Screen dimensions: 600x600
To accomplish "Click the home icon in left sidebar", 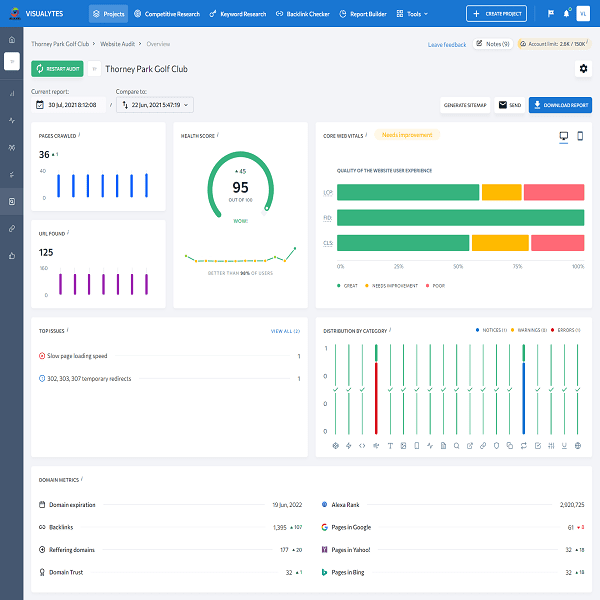I will pyautogui.click(x=12, y=39).
